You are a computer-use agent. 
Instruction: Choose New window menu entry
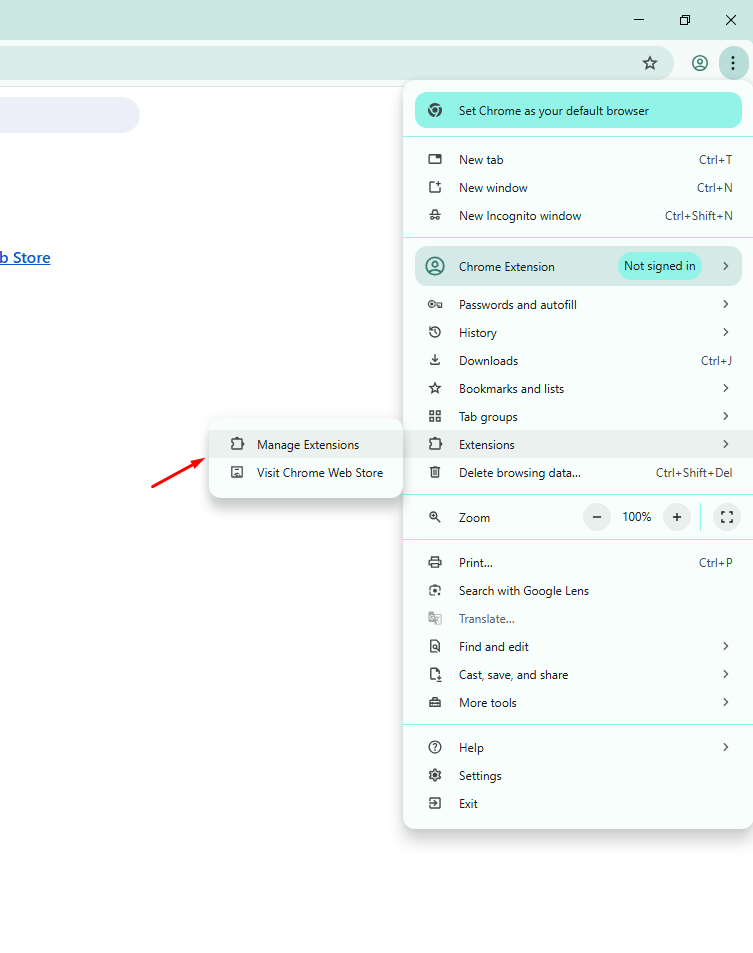578,188
